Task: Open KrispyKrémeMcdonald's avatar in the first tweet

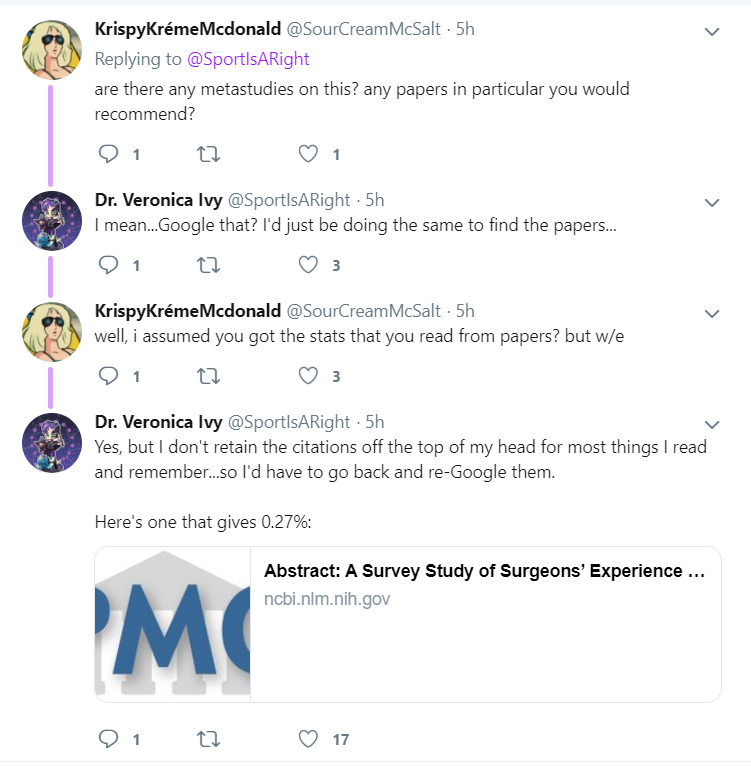Action: tap(52, 48)
